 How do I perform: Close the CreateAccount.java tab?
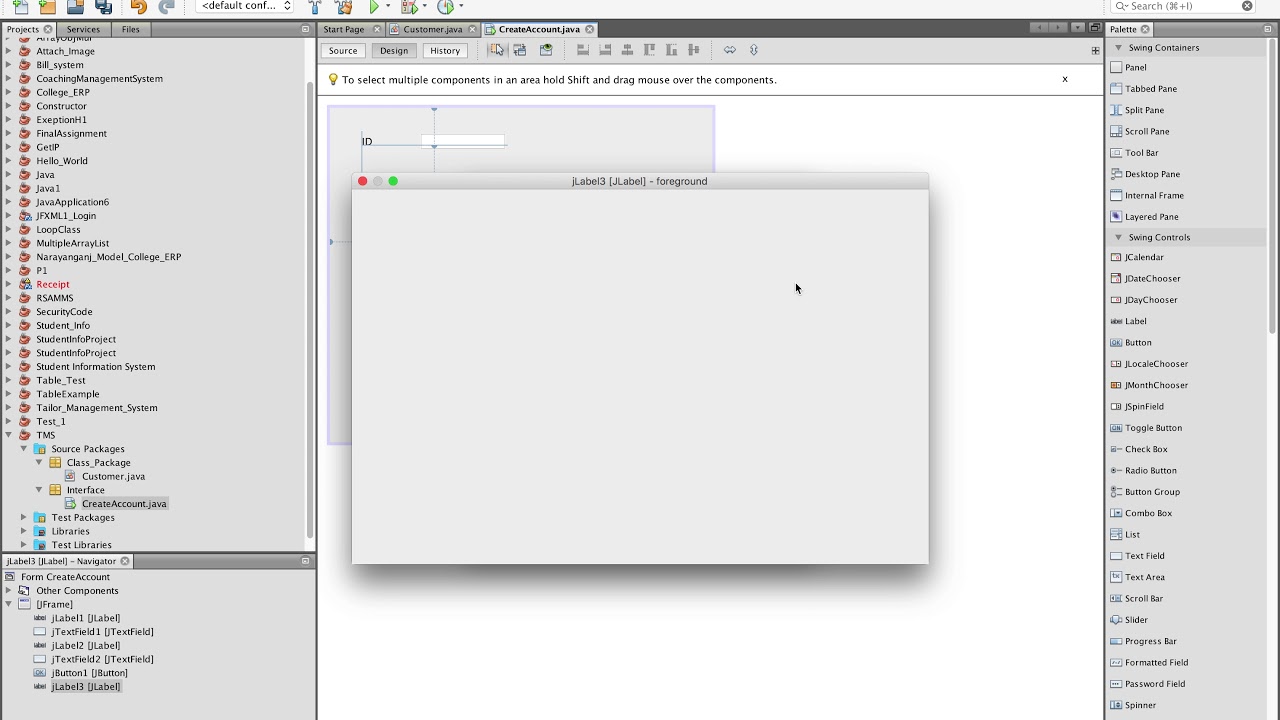pyautogui.click(x=589, y=29)
